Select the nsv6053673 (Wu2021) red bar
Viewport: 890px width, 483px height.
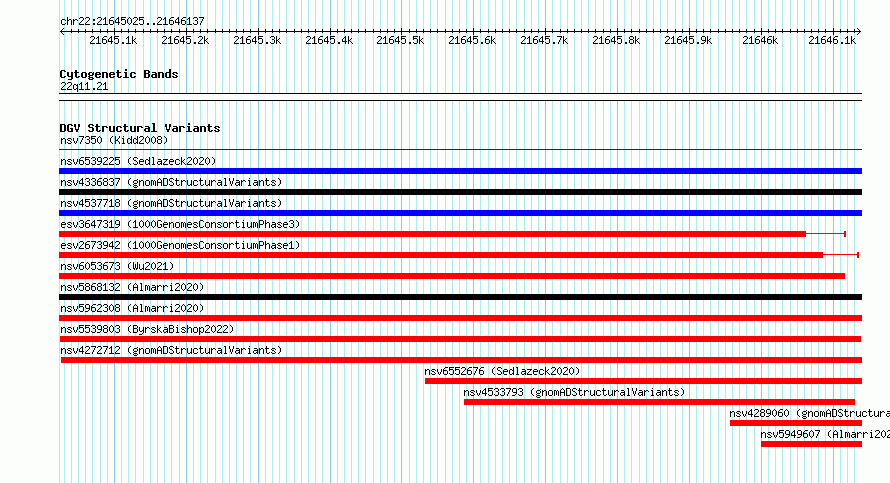(x=452, y=276)
